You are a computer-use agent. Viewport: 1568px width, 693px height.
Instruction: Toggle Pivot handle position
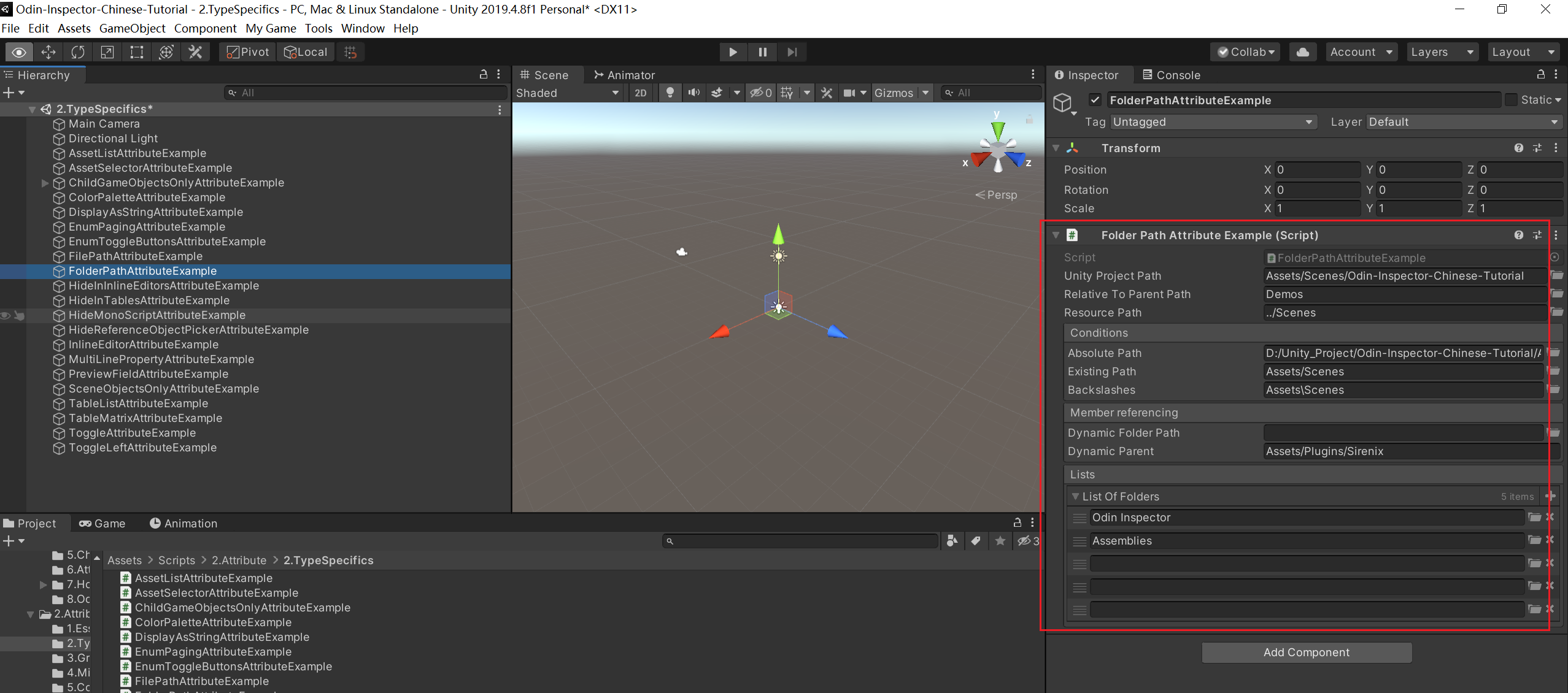247,52
